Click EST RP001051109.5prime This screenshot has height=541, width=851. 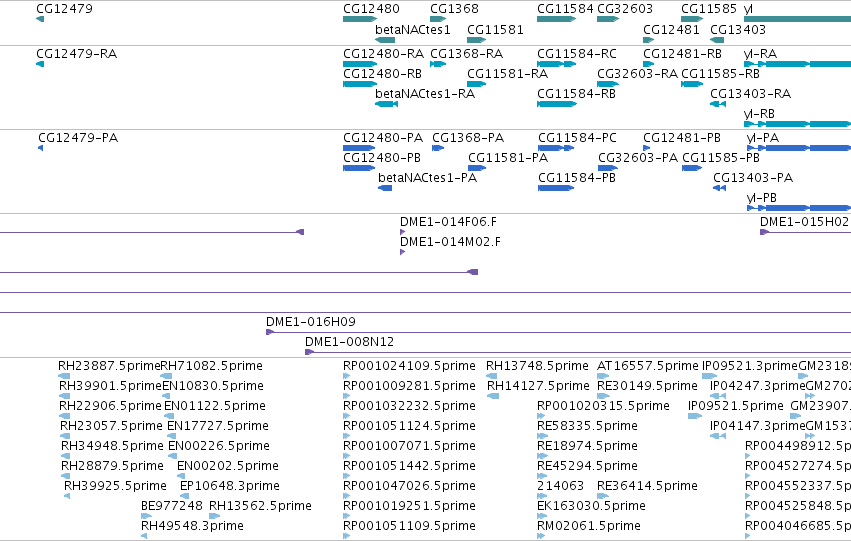coord(409,526)
